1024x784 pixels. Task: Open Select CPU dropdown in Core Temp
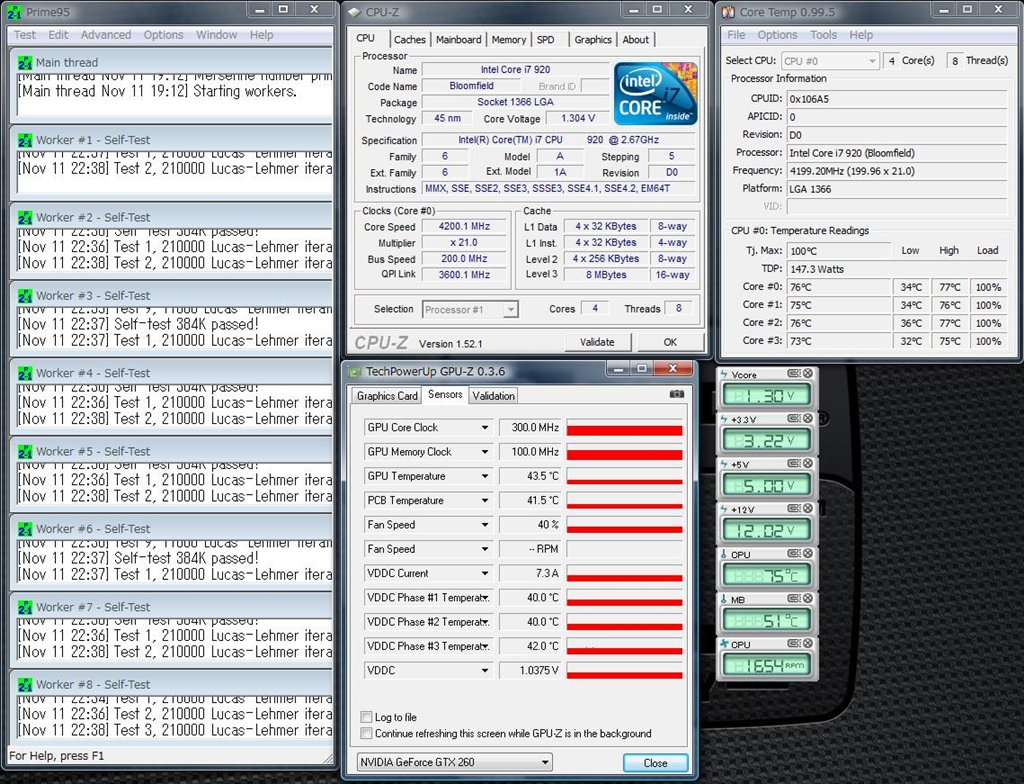pos(870,61)
